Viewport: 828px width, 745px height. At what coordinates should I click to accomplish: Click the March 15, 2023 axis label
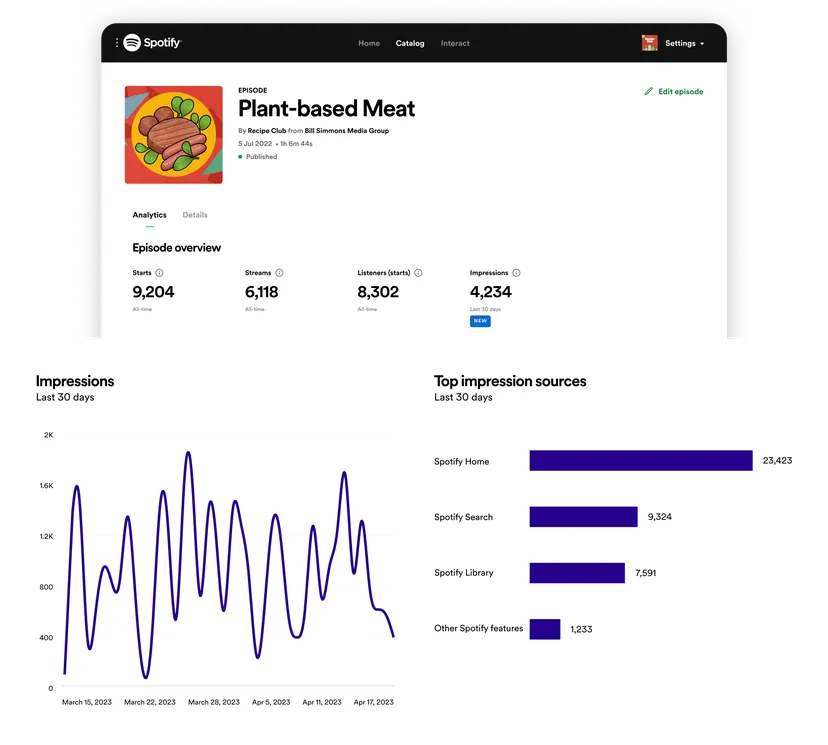click(87, 702)
